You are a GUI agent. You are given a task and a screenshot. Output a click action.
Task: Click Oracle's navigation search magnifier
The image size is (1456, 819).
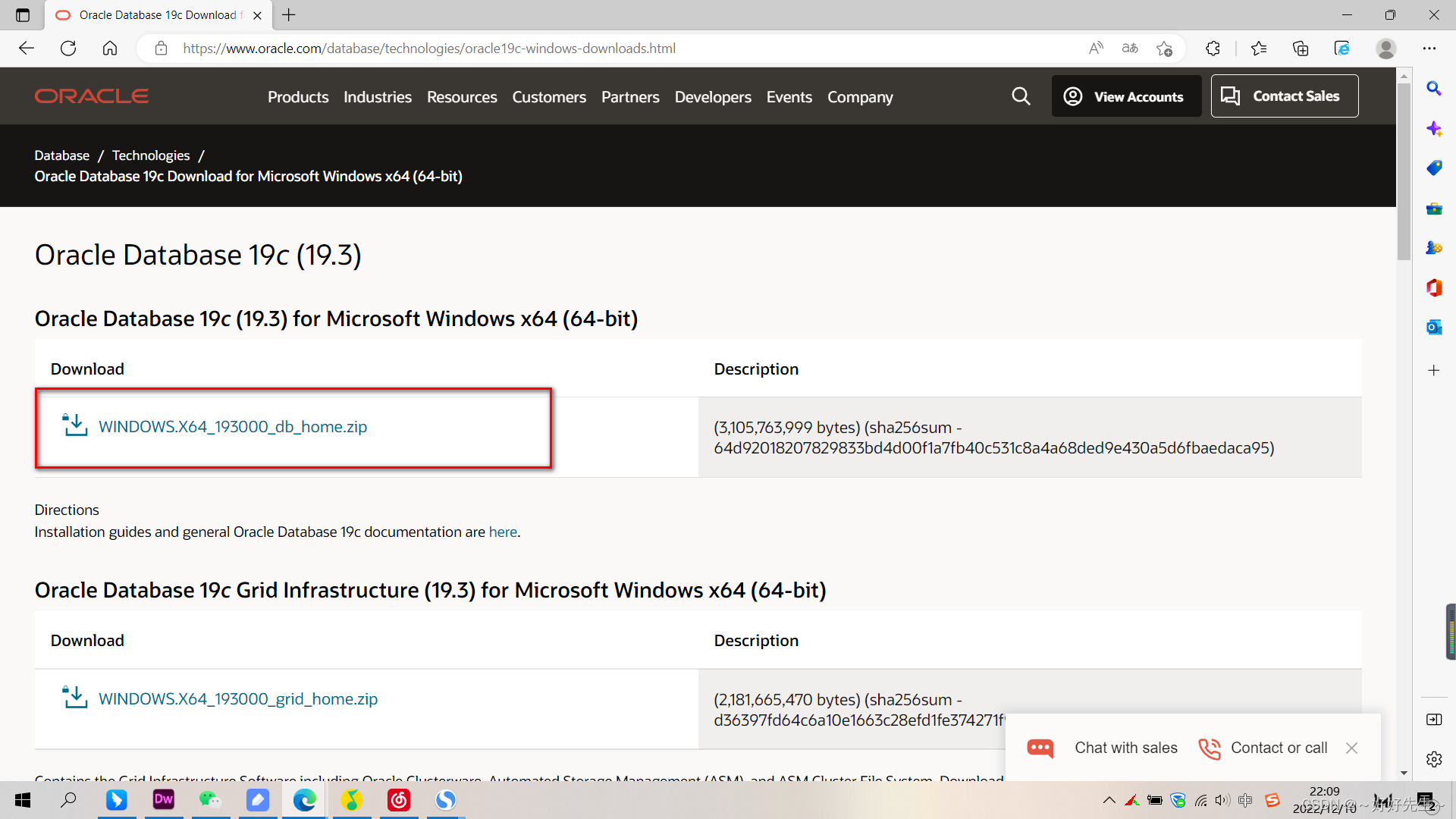coord(1021,96)
